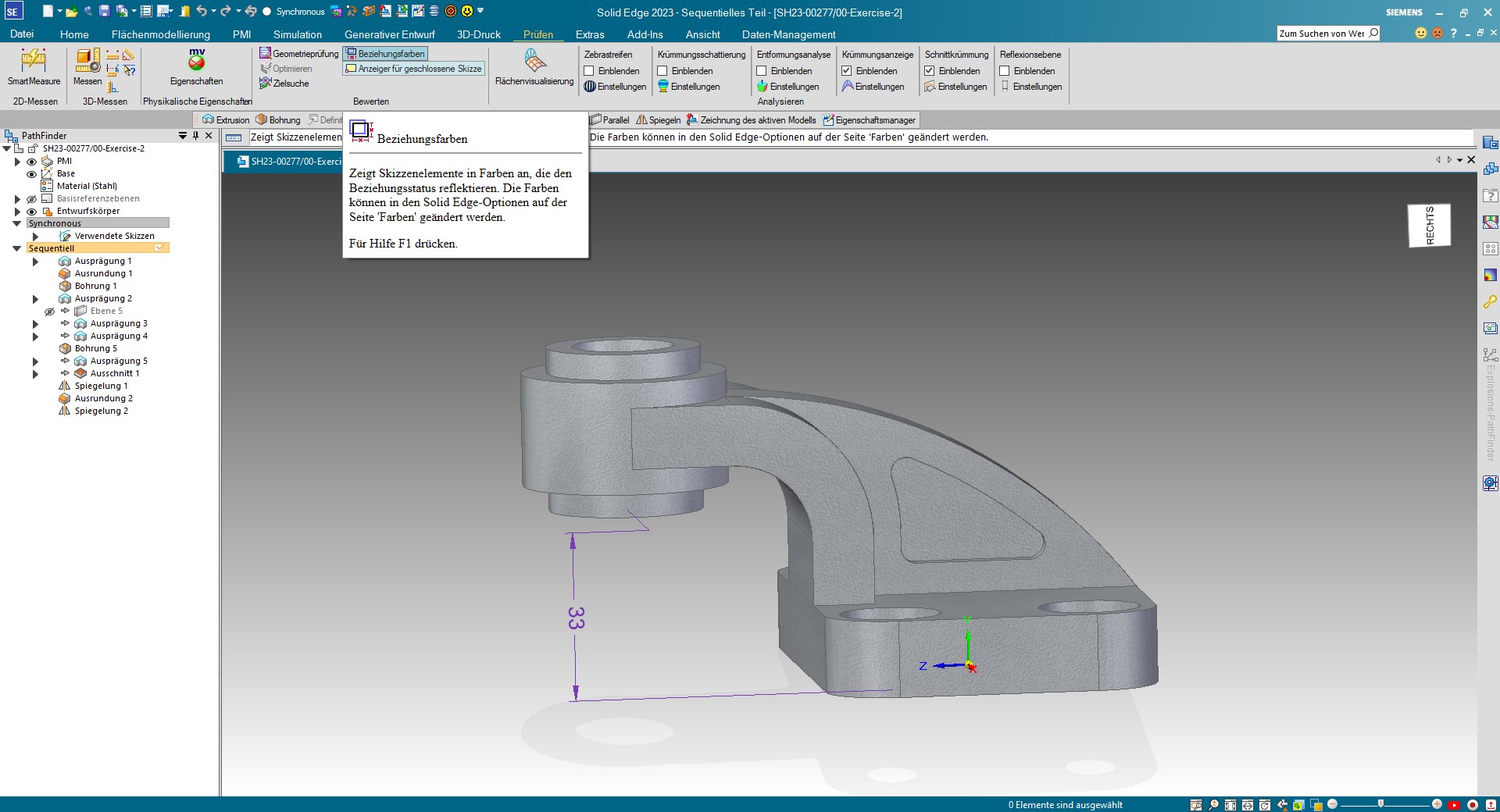Viewport: 1500px width, 812px height.
Task: Expand Ausprägung 2 feature node
Action: tap(35, 299)
